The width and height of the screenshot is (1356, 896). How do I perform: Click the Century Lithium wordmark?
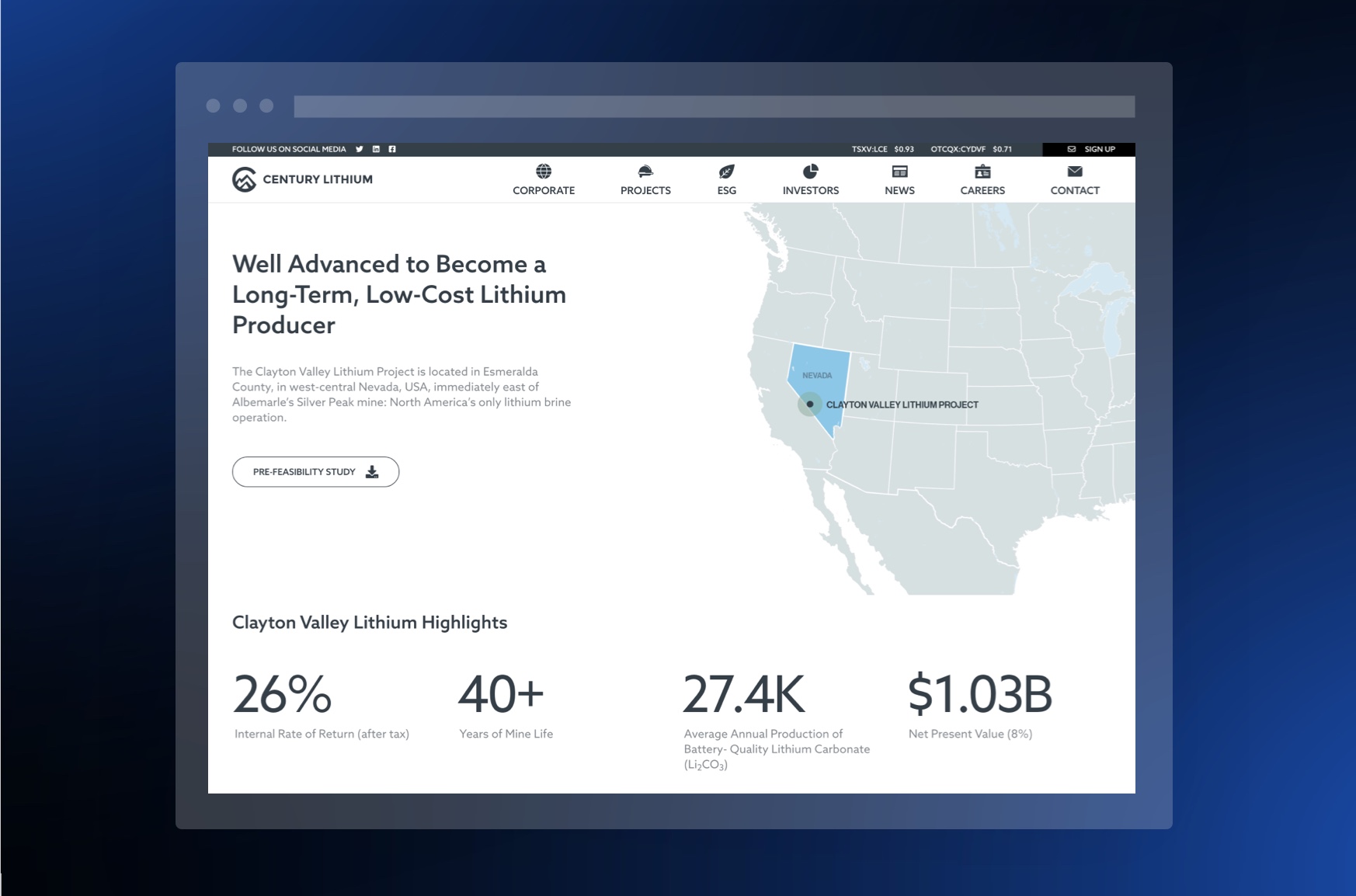[x=318, y=179]
